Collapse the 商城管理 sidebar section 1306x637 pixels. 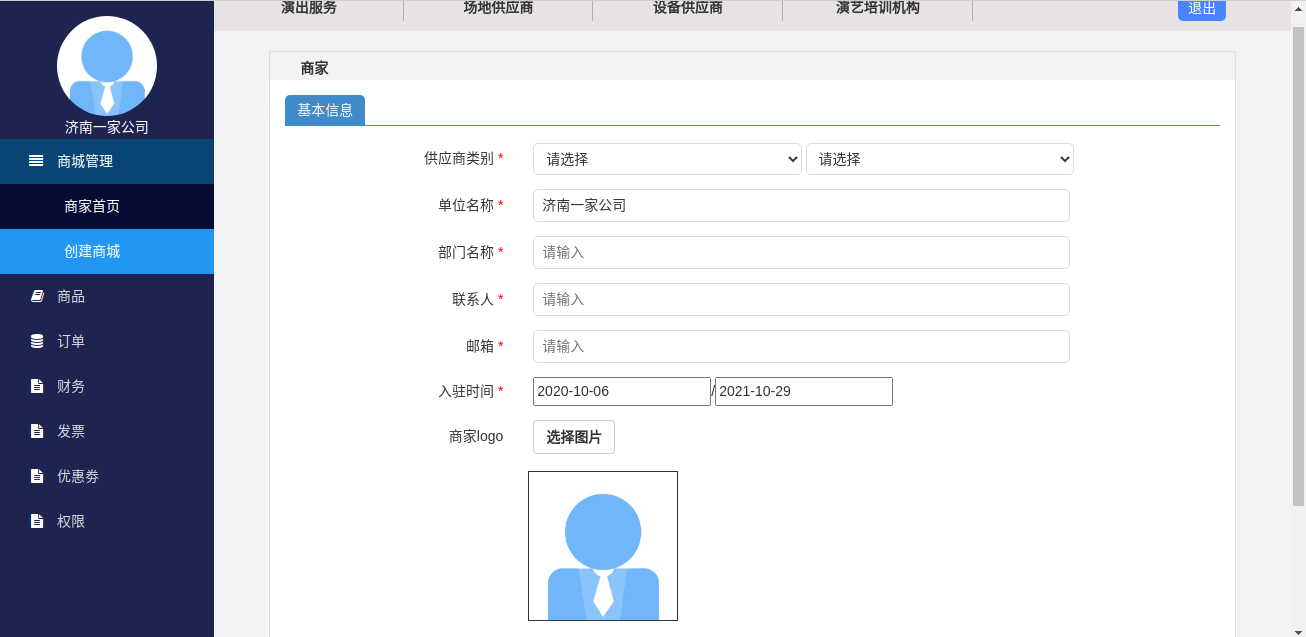[x=107, y=161]
